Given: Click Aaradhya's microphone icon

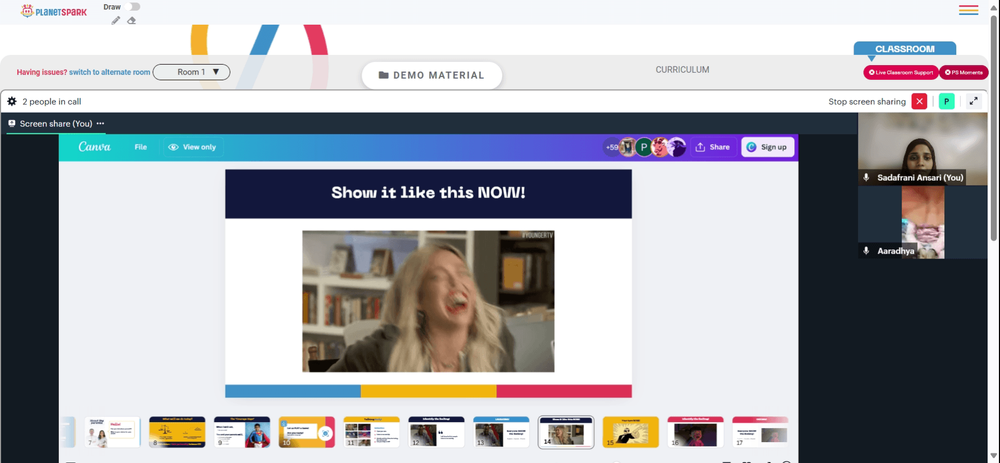Looking at the screenshot, I should [x=866, y=251].
